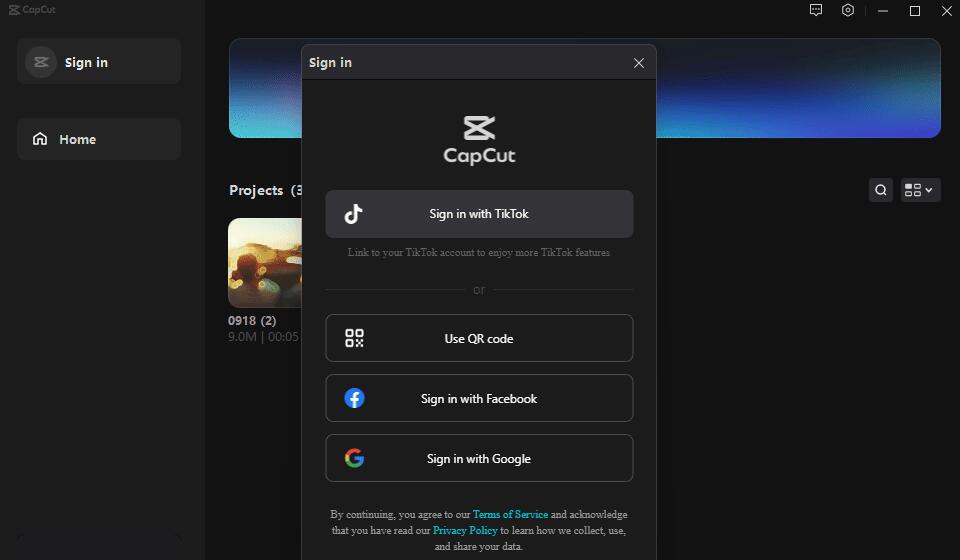Click the Facebook logo icon
The width and height of the screenshot is (960, 560).
pyautogui.click(x=354, y=398)
